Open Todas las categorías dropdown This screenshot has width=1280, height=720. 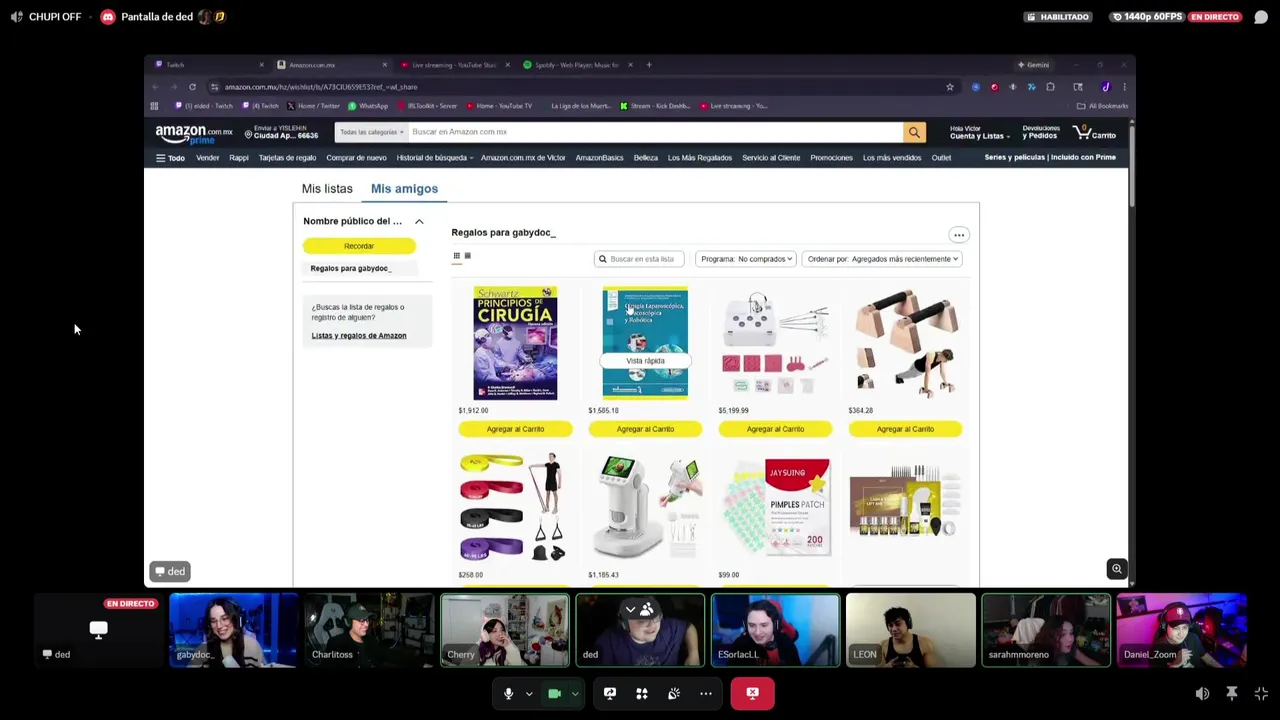(x=371, y=132)
